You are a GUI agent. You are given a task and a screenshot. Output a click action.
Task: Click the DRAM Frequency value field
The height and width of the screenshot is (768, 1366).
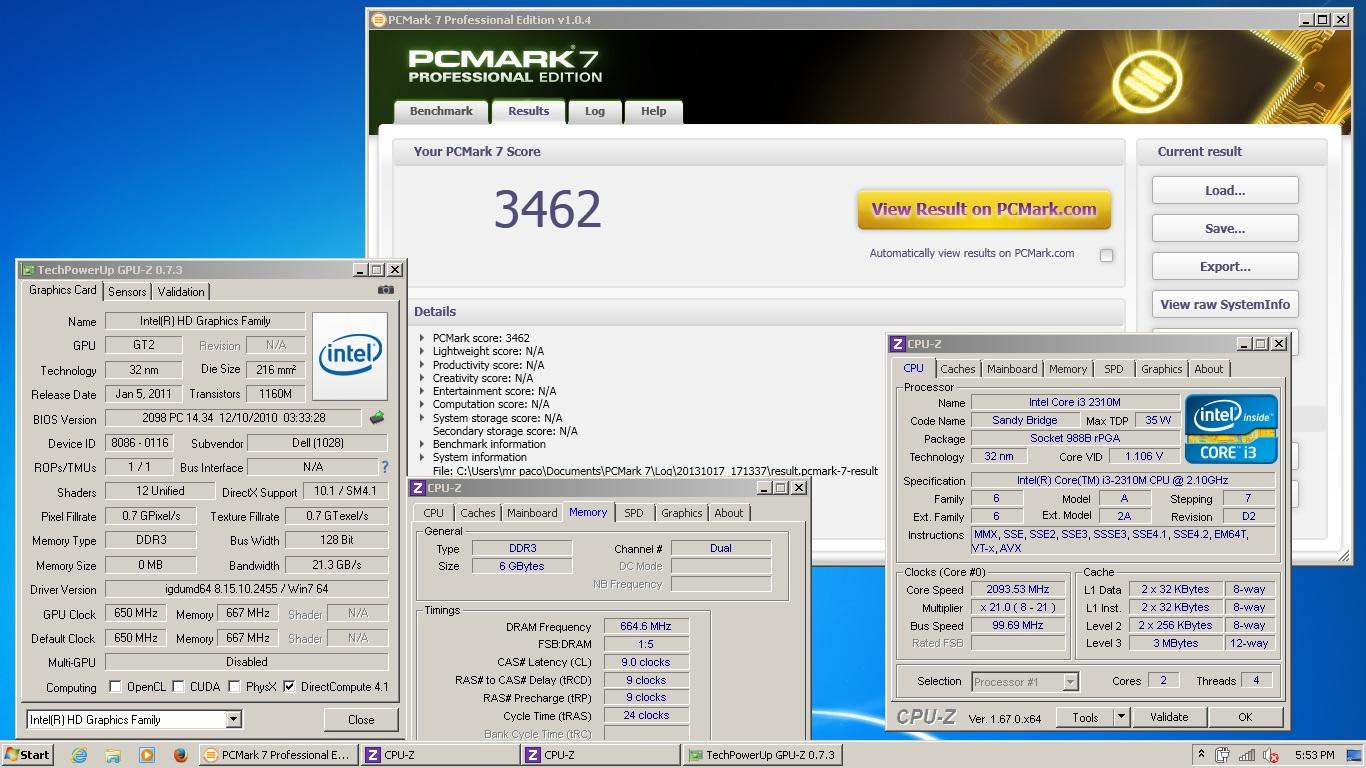646,626
